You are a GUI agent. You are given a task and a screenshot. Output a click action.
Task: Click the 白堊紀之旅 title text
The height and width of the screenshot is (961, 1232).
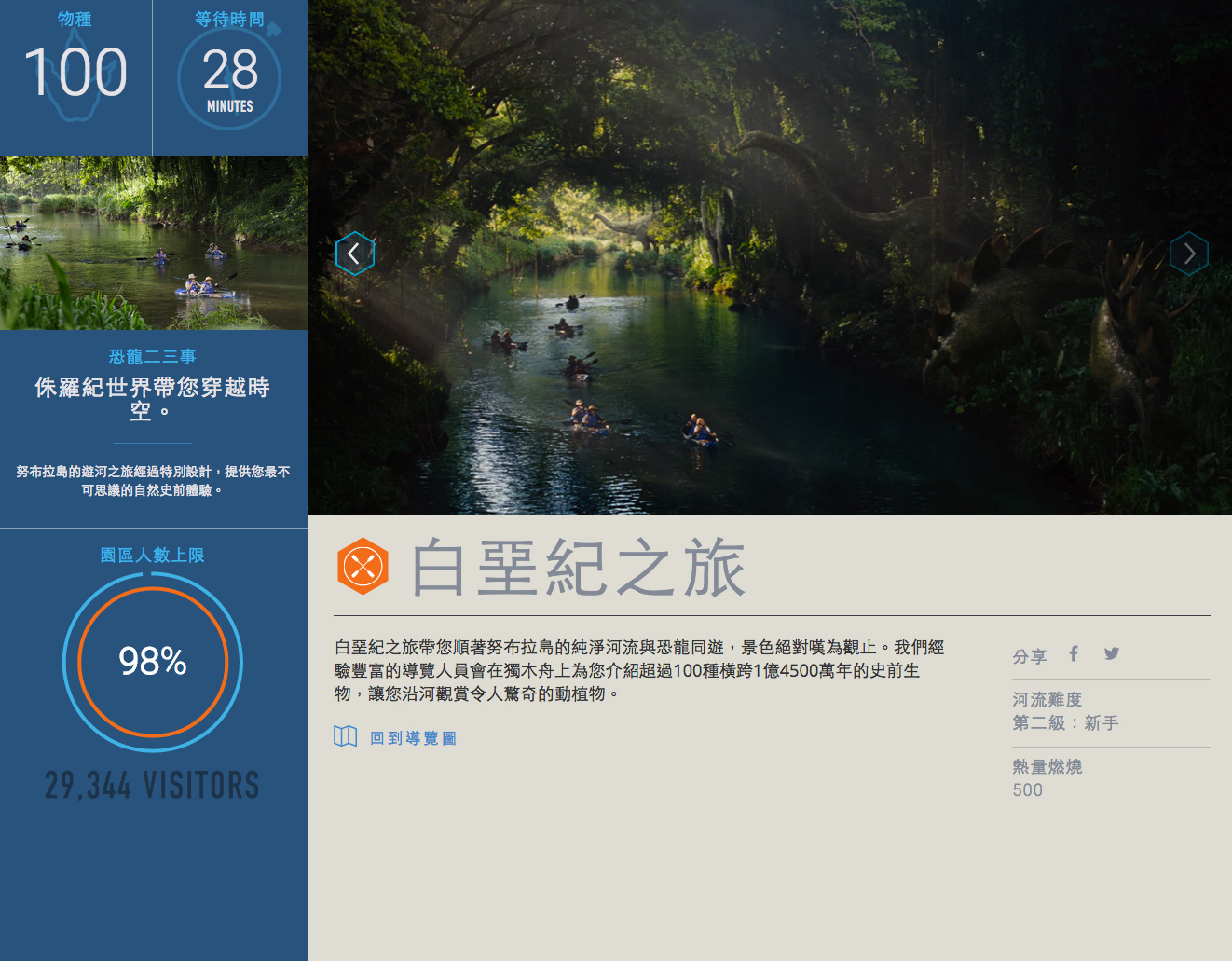[578, 567]
